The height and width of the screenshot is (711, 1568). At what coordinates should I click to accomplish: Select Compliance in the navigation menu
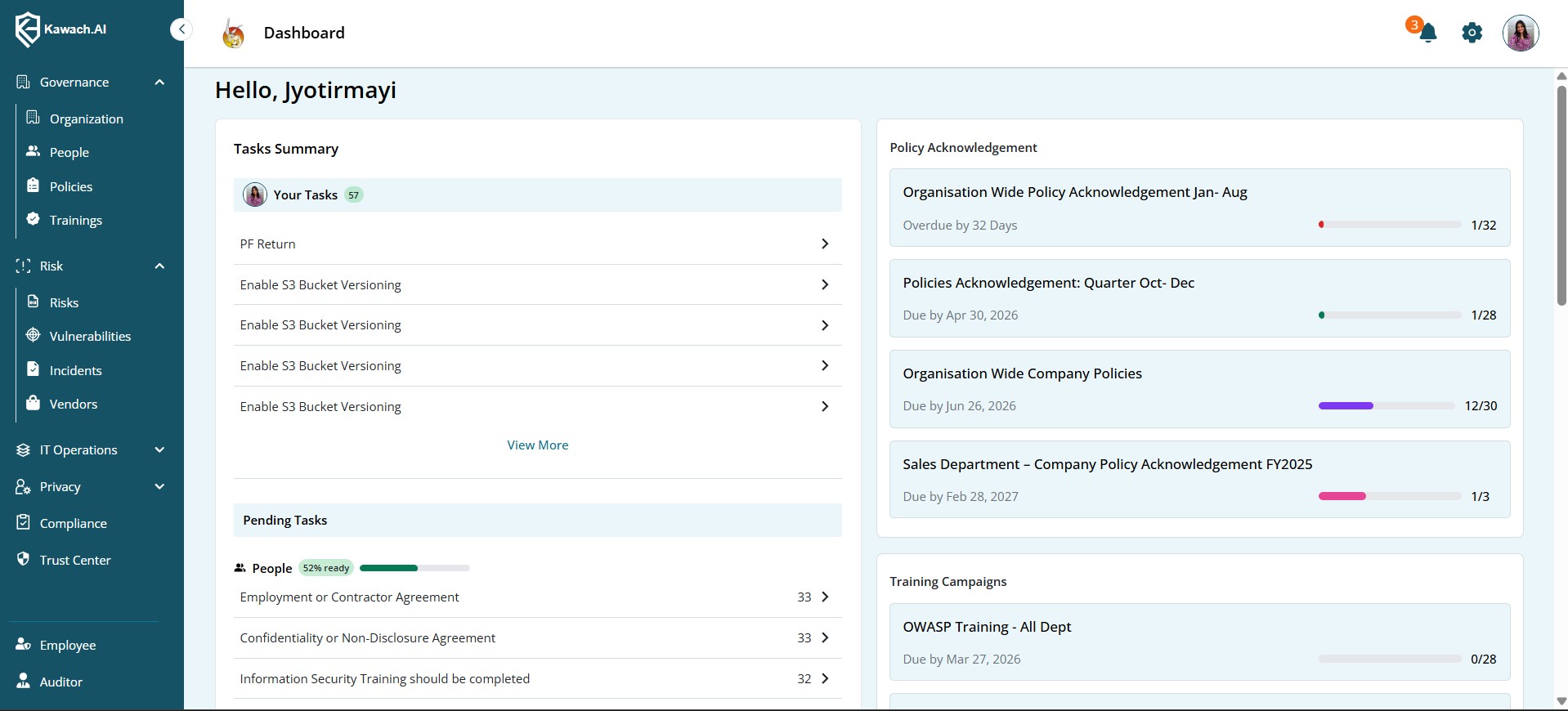click(x=73, y=523)
